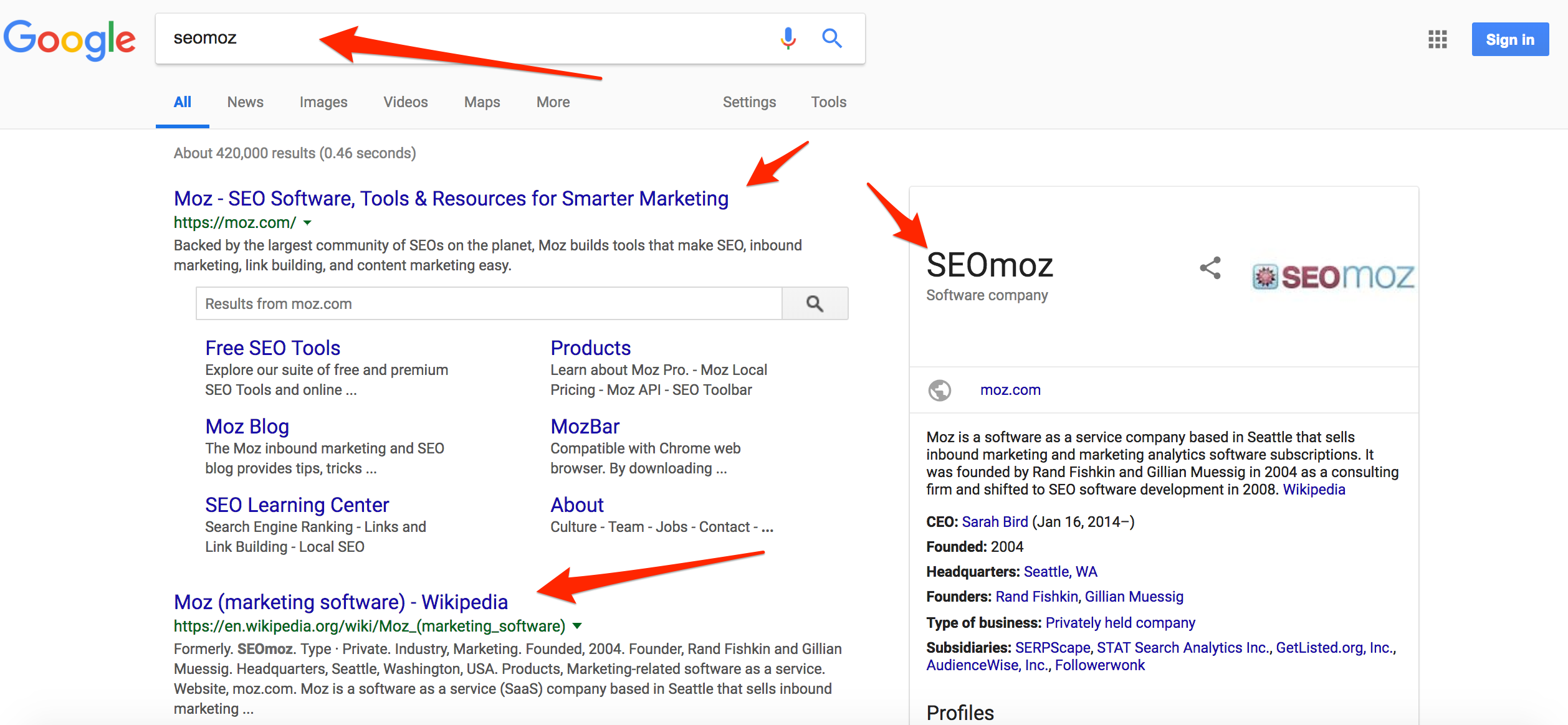The height and width of the screenshot is (725, 1568).
Task: Click the Google logo
Action: pyautogui.click(x=69, y=40)
